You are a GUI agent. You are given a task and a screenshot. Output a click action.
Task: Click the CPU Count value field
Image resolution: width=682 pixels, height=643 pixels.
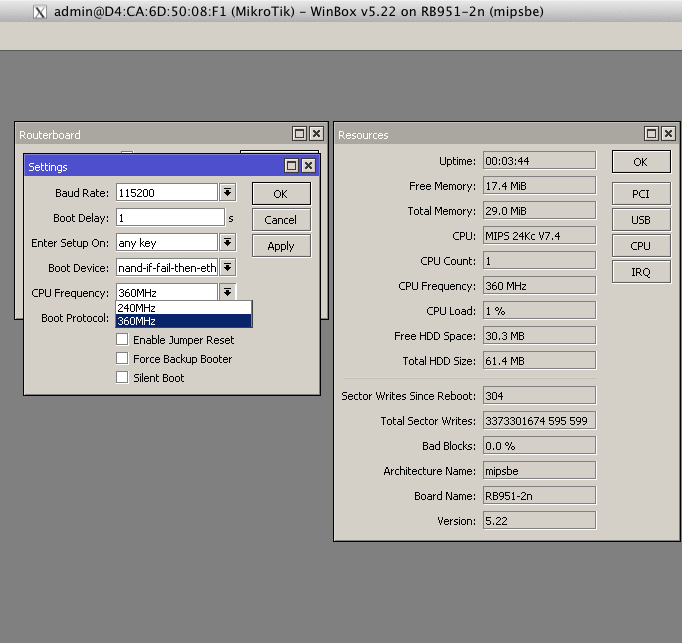pos(539,261)
